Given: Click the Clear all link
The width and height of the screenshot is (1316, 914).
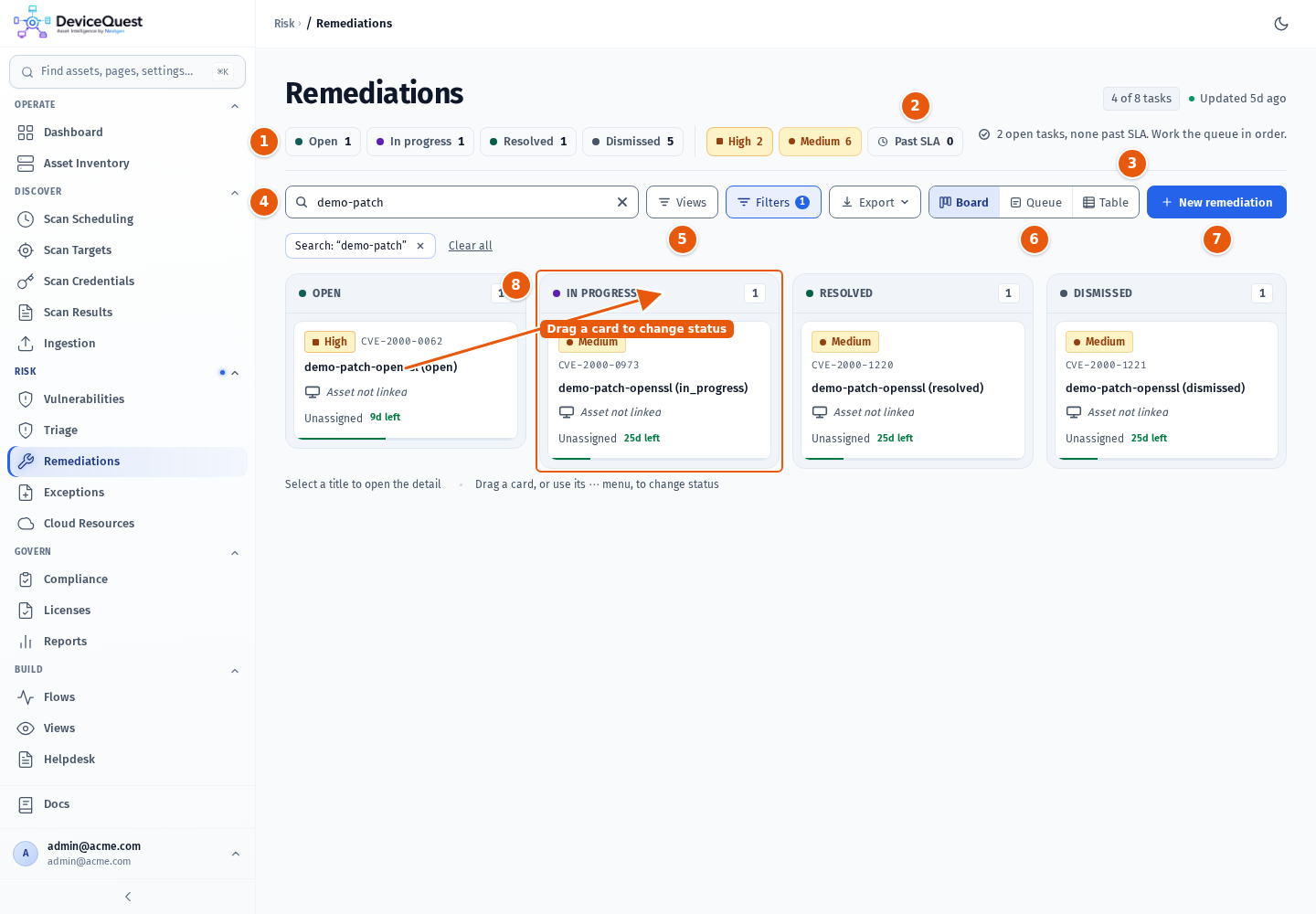Looking at the screenshot, I should [x=471, y=246].
